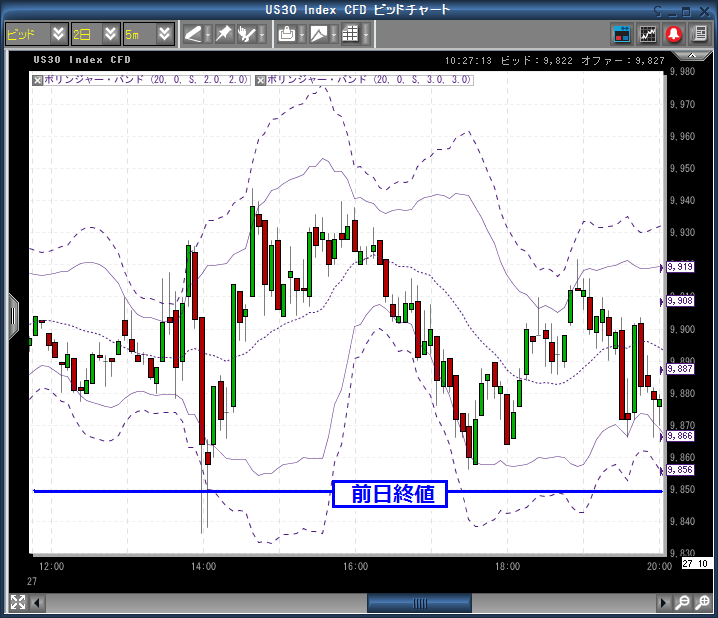
Task: Click the print chart icon
Action: tap(287, 34)
